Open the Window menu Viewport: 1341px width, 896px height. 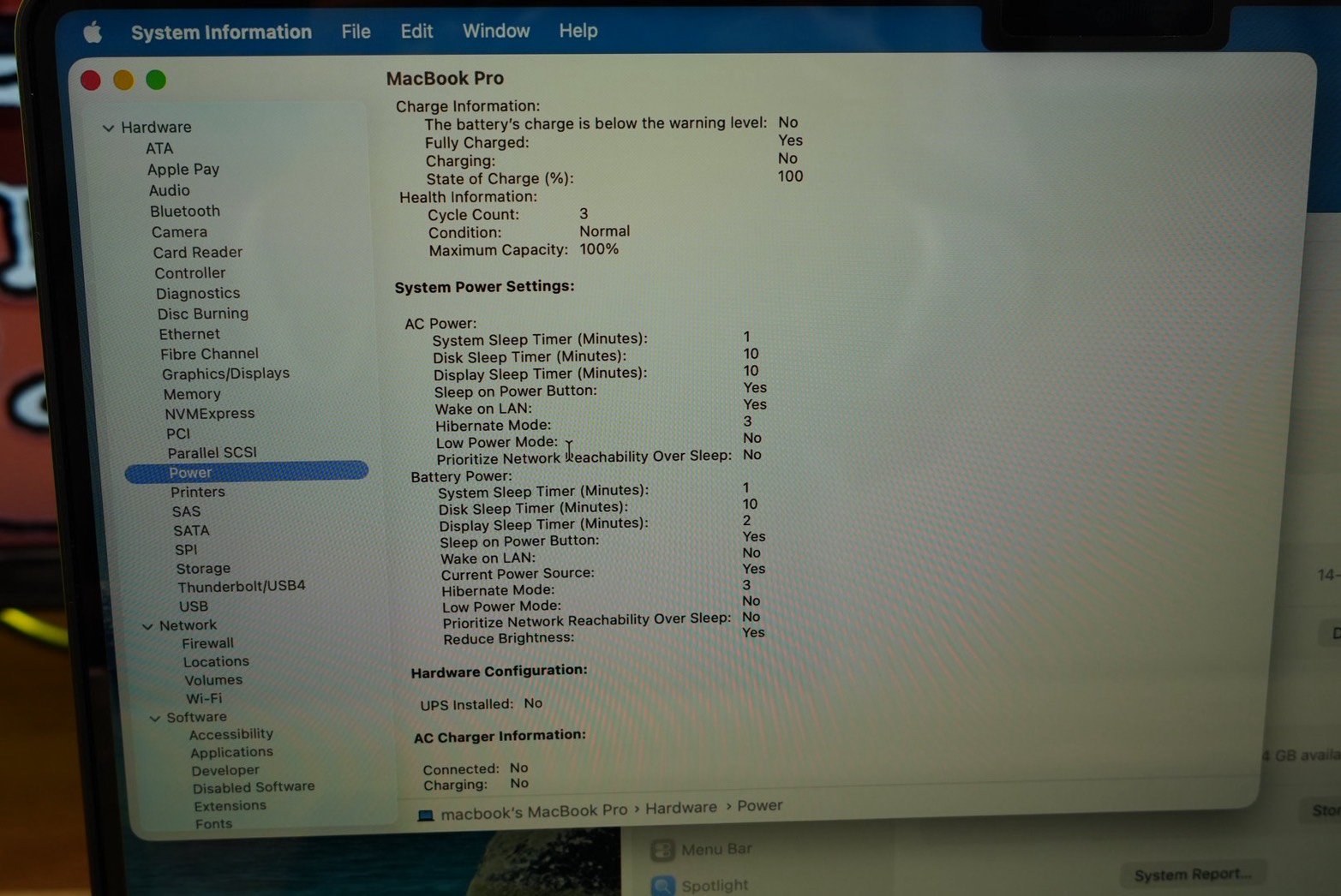[x=496, y=31]
